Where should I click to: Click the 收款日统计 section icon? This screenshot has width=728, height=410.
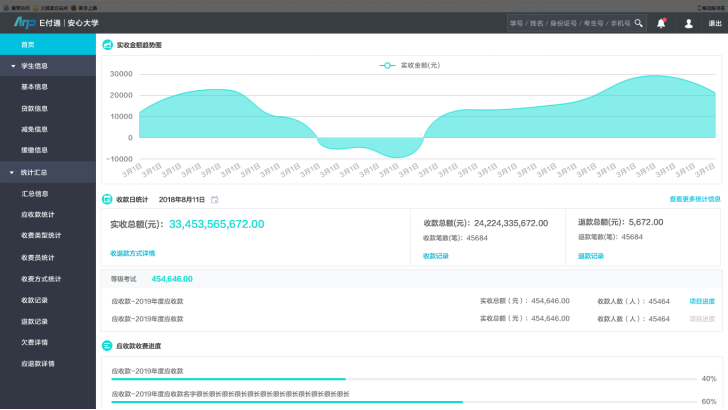pyautogui.click(x=107, y=199)
